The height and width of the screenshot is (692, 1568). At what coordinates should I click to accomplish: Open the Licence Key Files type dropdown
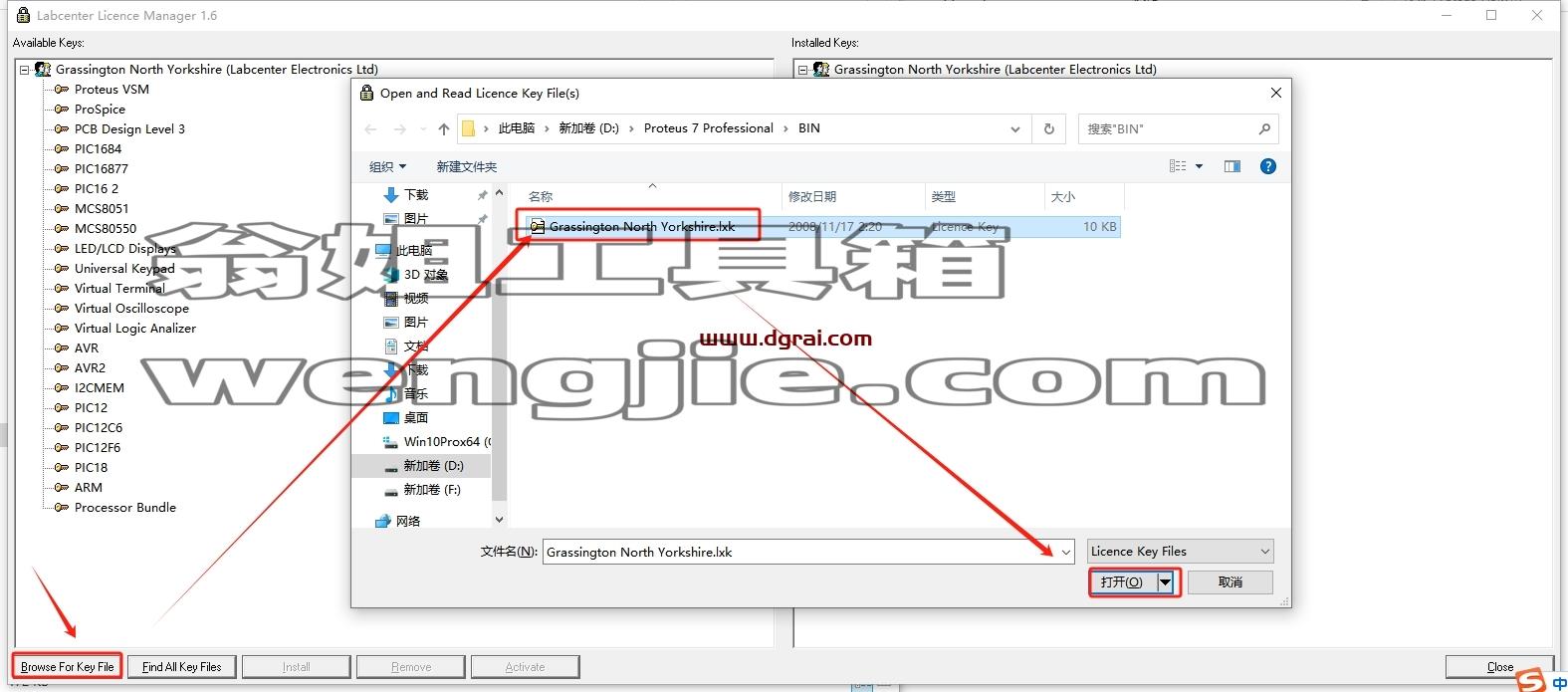click(1180, 552)
